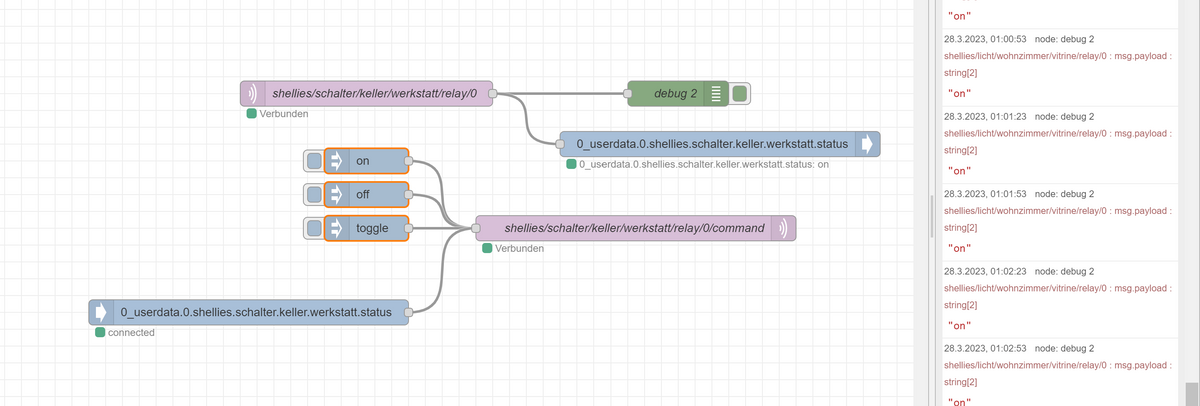Click the input port of the relay/0/command node
This screenshot has width=1200, height=406.
pos(476,228)
